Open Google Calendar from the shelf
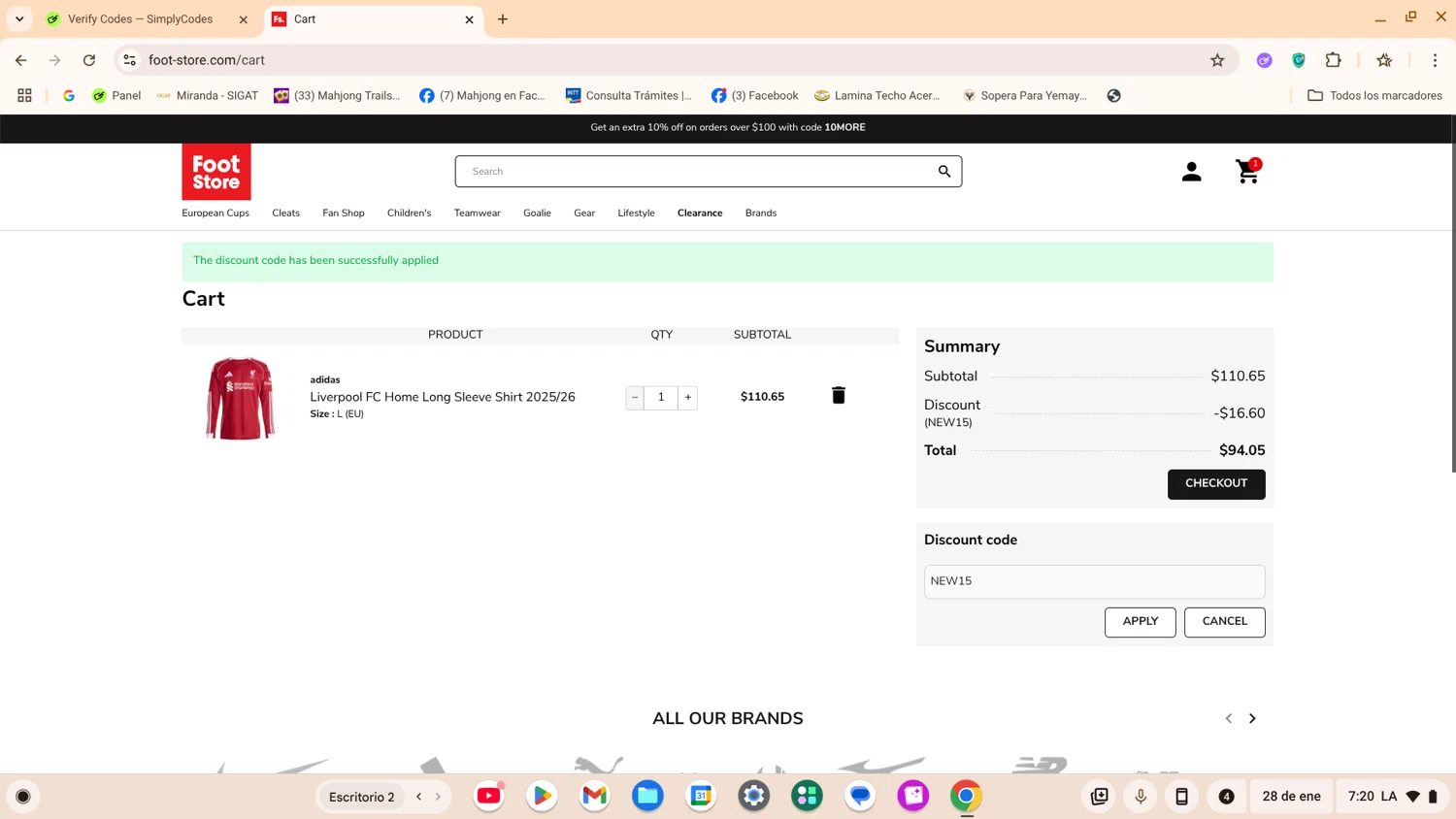This screenshot has height=819, width=1456. tap(701, 796)
